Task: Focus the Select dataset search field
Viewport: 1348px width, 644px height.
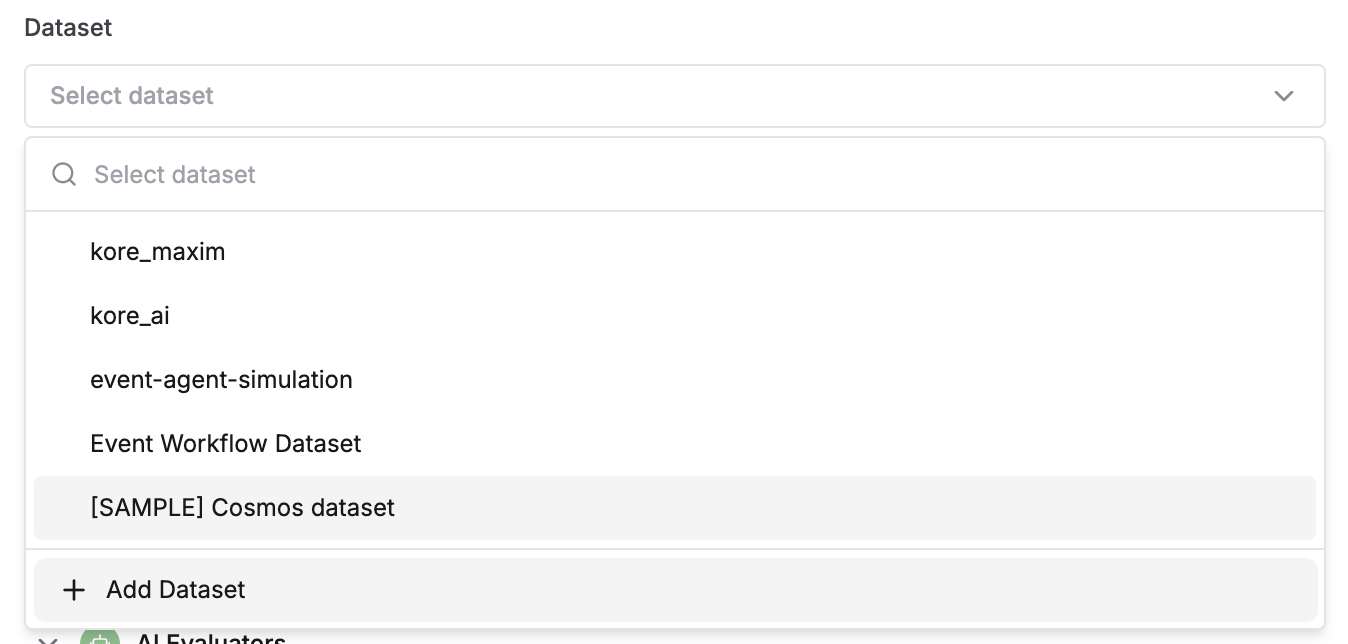Action: (675, 174)
